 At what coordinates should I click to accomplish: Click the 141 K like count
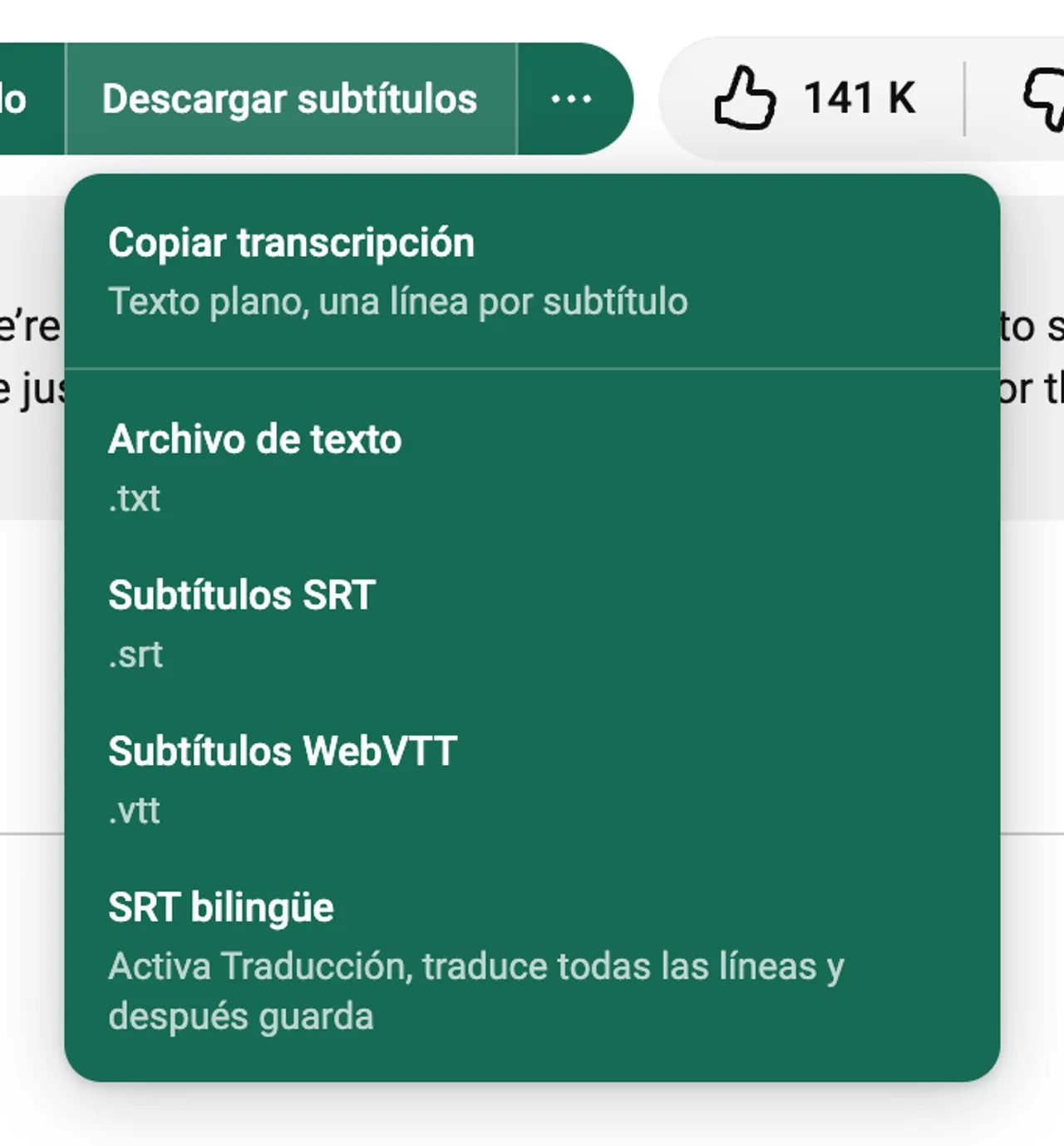click(860, 98)
